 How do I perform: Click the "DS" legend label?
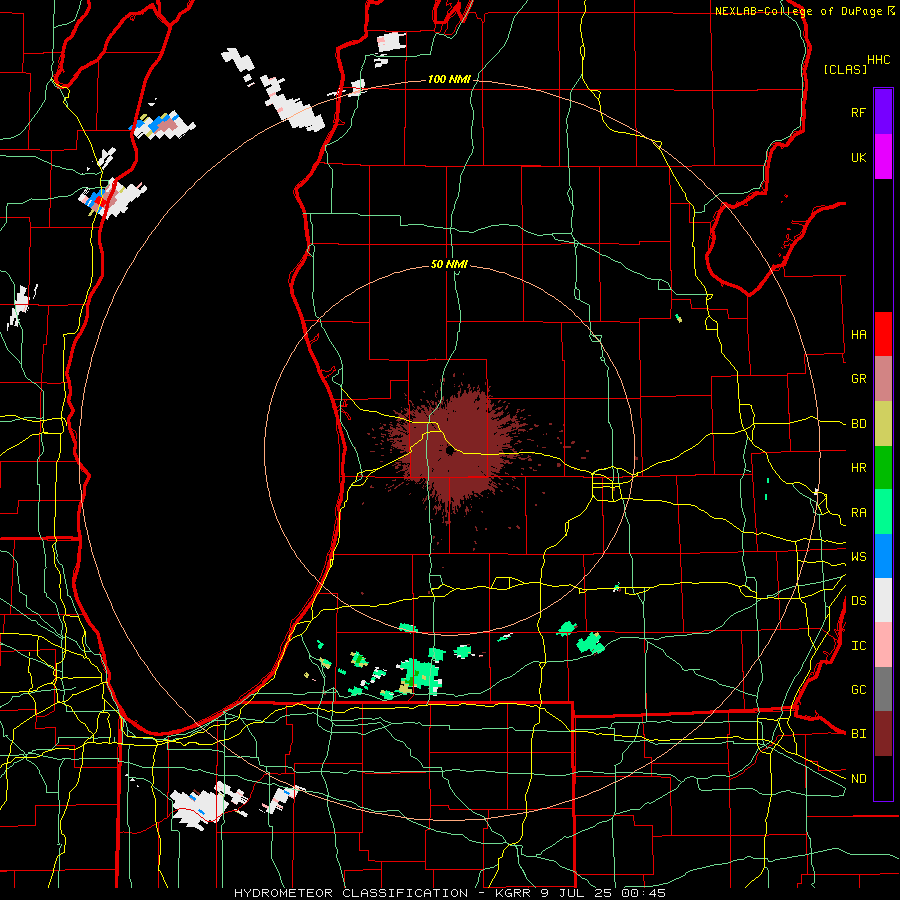(x=858, y=601)
